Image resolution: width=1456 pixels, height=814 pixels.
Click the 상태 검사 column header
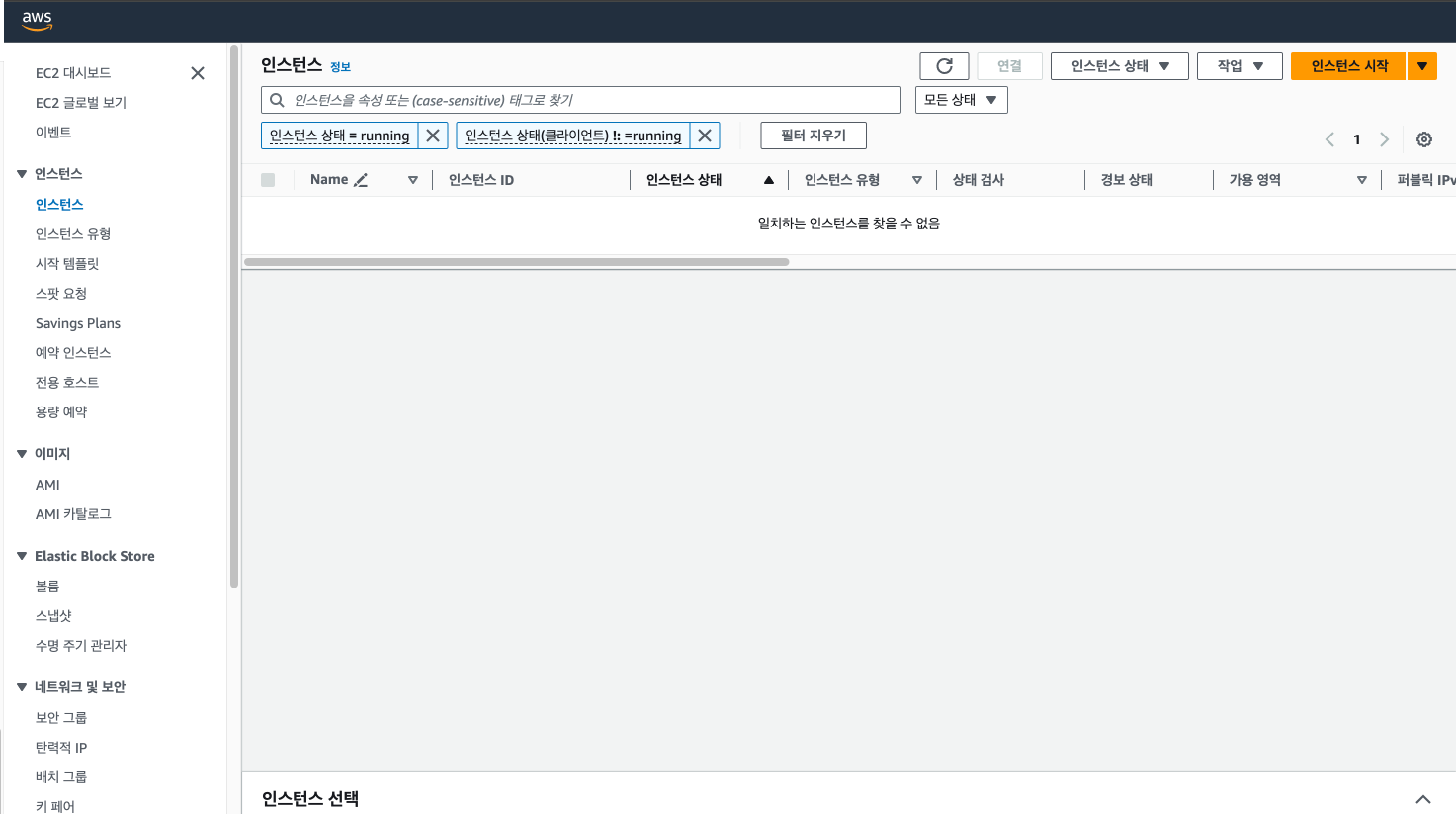click(979, 180)
